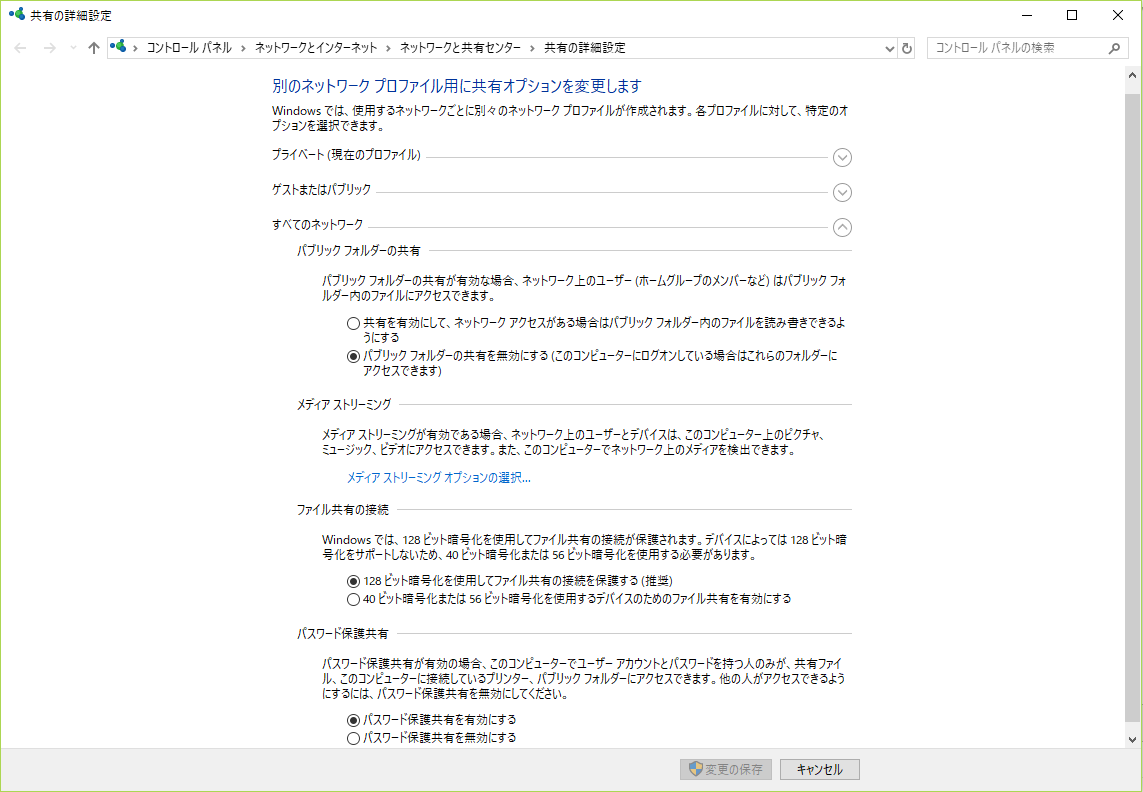Image resolution: width=1143 pixels, height=792 pixels.
Task: Click the shield icon on 変更の保存 button
Action: 694,769
